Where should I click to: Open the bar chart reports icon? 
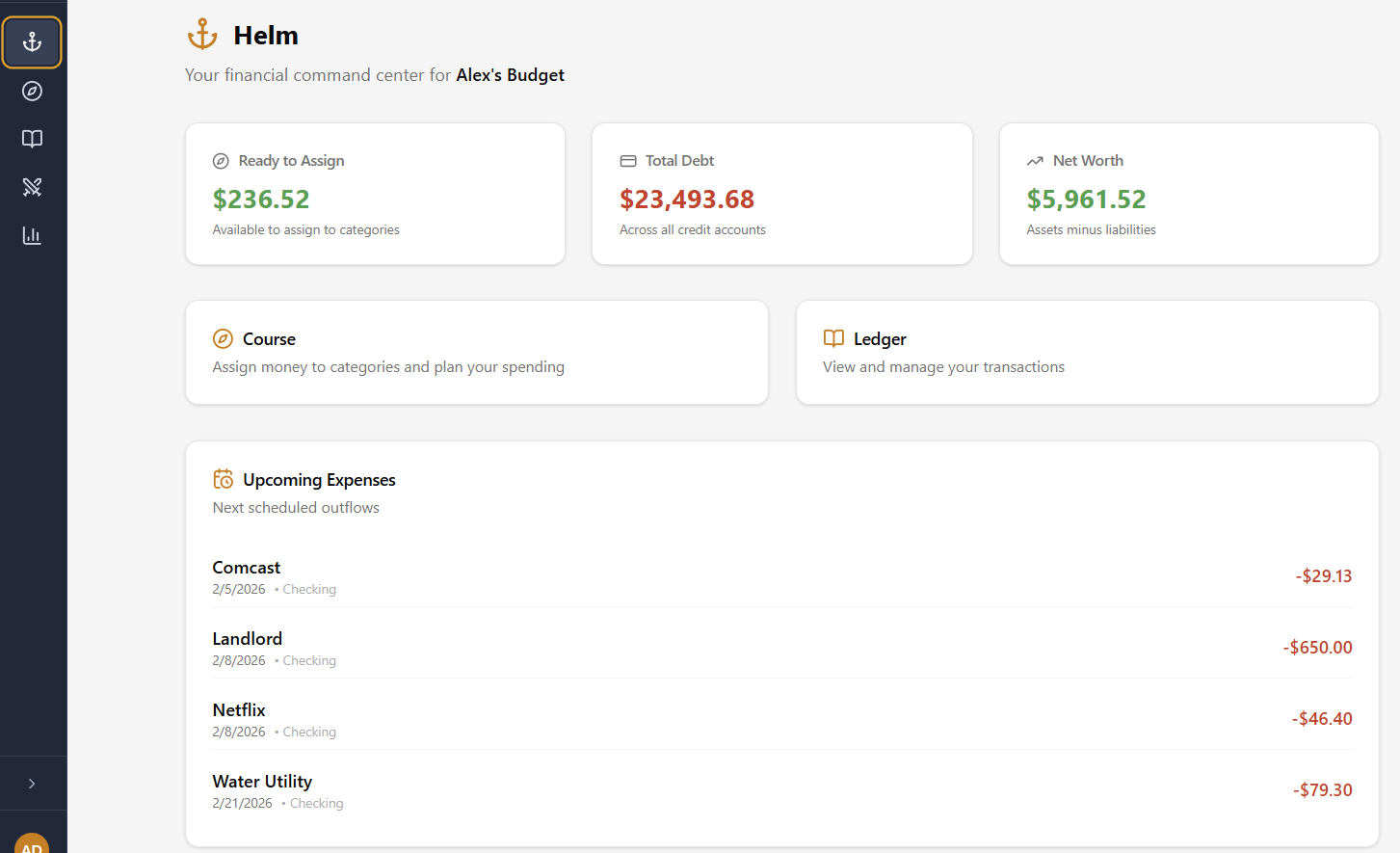pyautogui.click(x=32, y=234)
